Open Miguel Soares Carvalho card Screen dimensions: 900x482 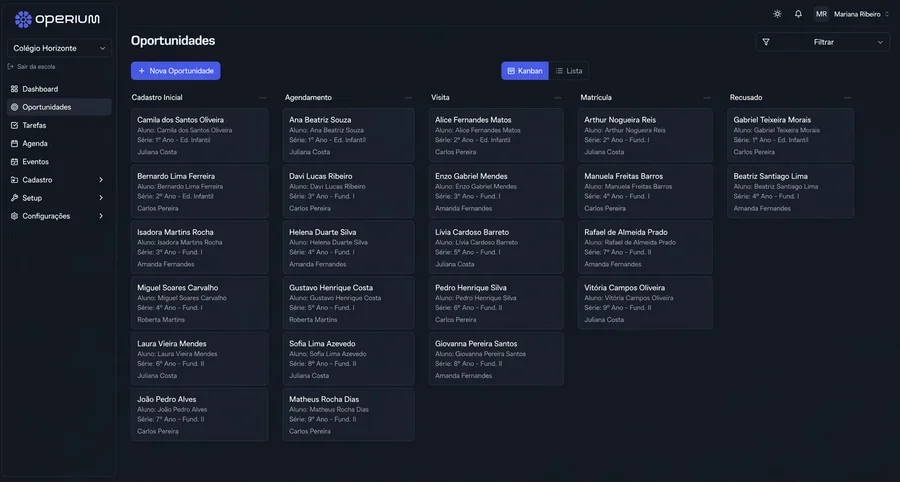199,303
